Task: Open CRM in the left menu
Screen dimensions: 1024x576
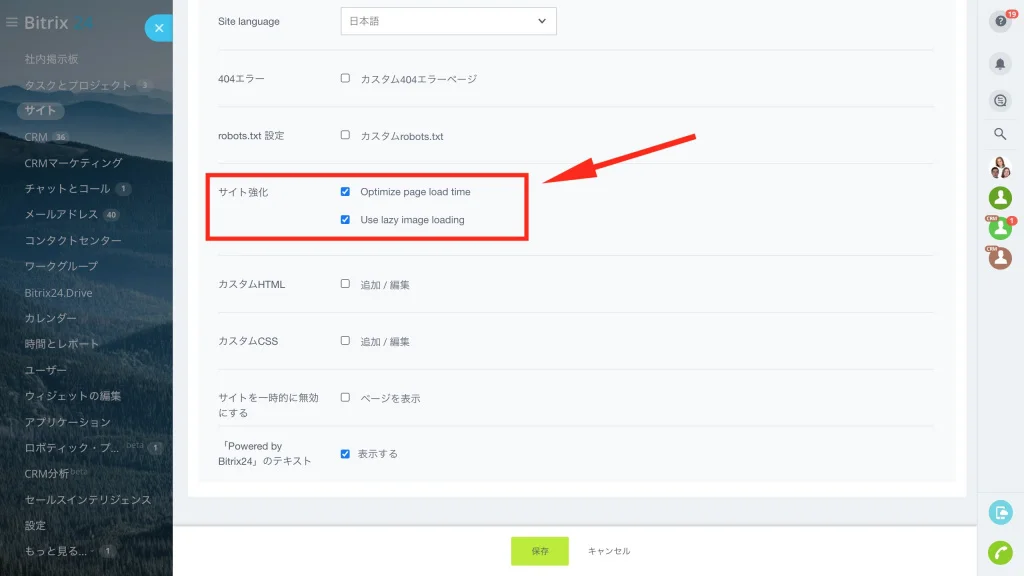Action: [x=36, y=137]
